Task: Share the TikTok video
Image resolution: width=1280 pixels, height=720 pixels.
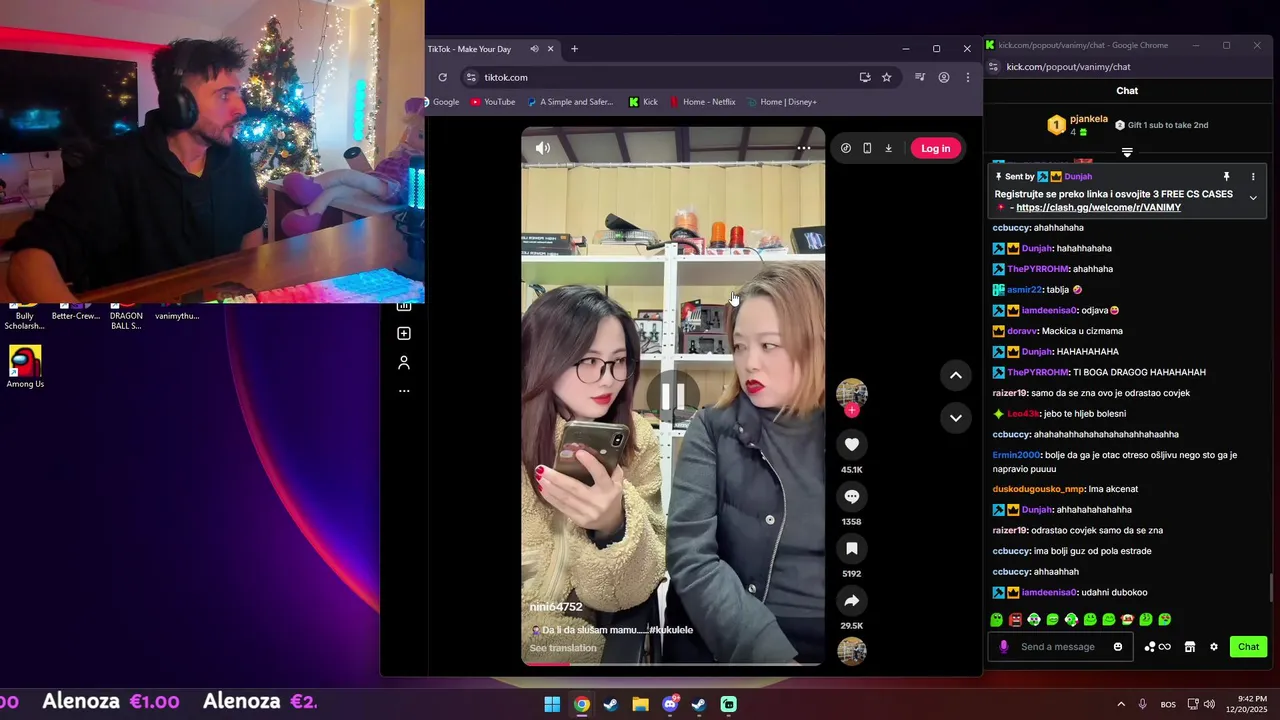Action: point(852,601)
